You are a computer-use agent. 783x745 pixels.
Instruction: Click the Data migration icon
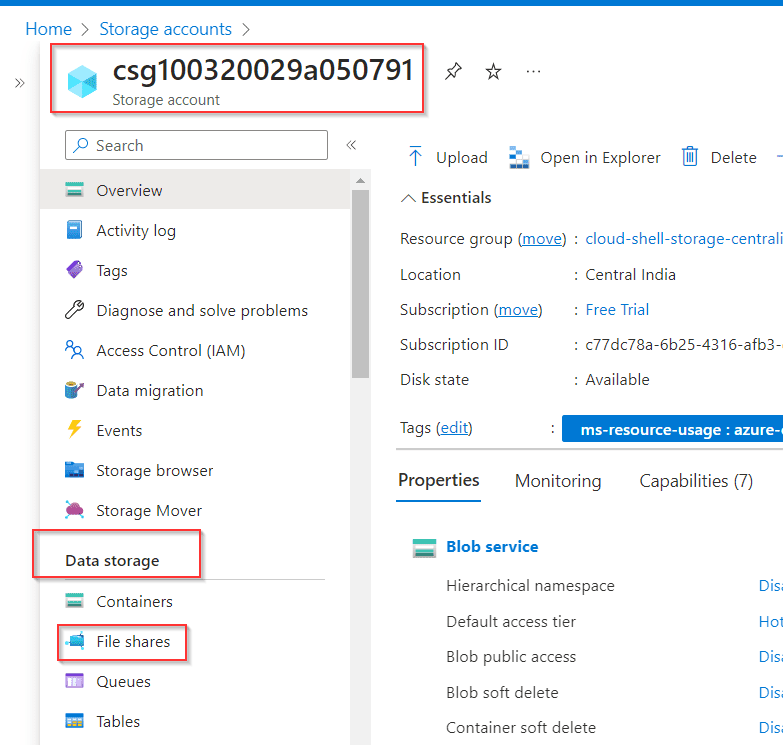point(74,390)
